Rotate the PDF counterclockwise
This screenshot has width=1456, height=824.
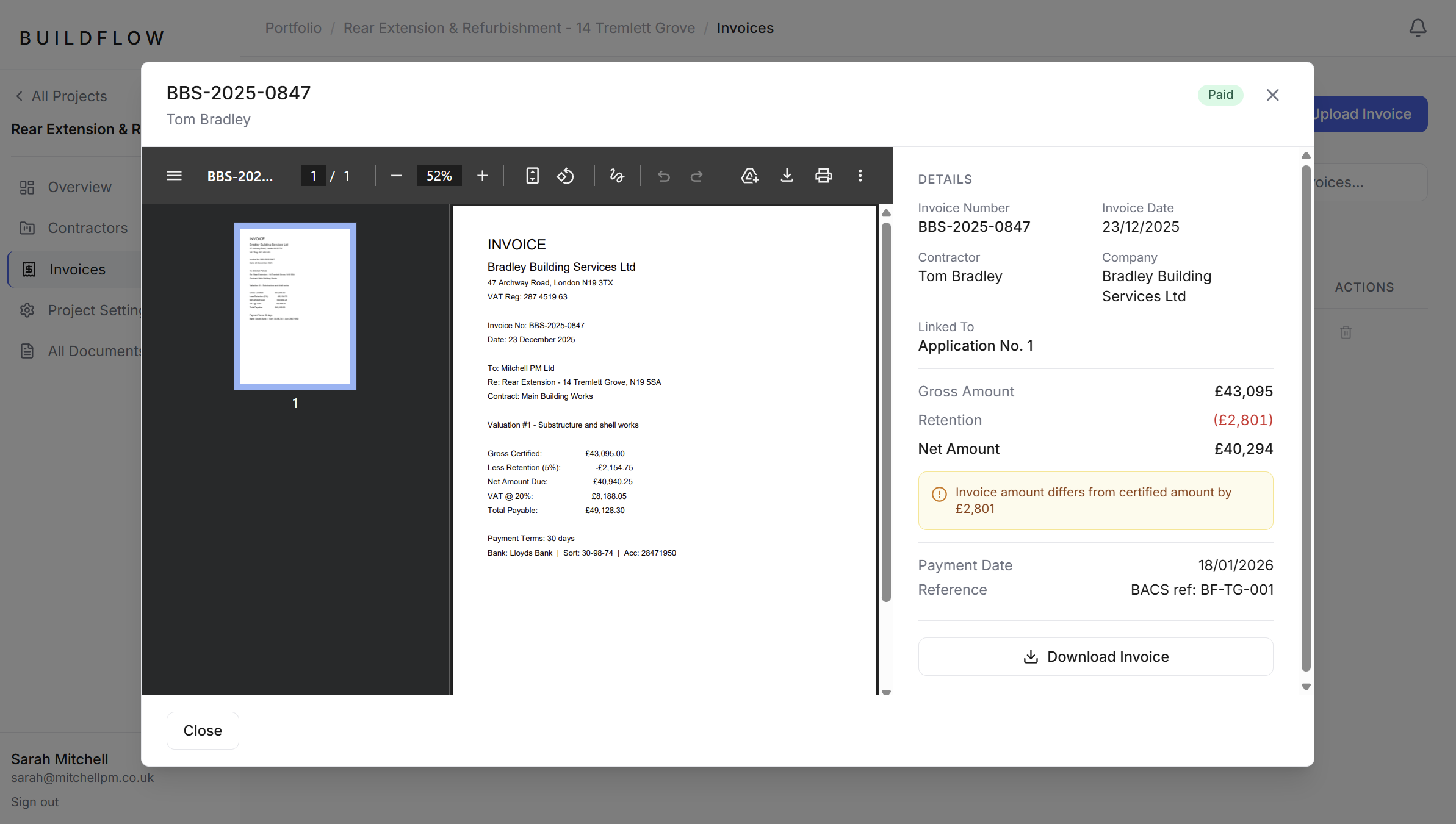566,176
